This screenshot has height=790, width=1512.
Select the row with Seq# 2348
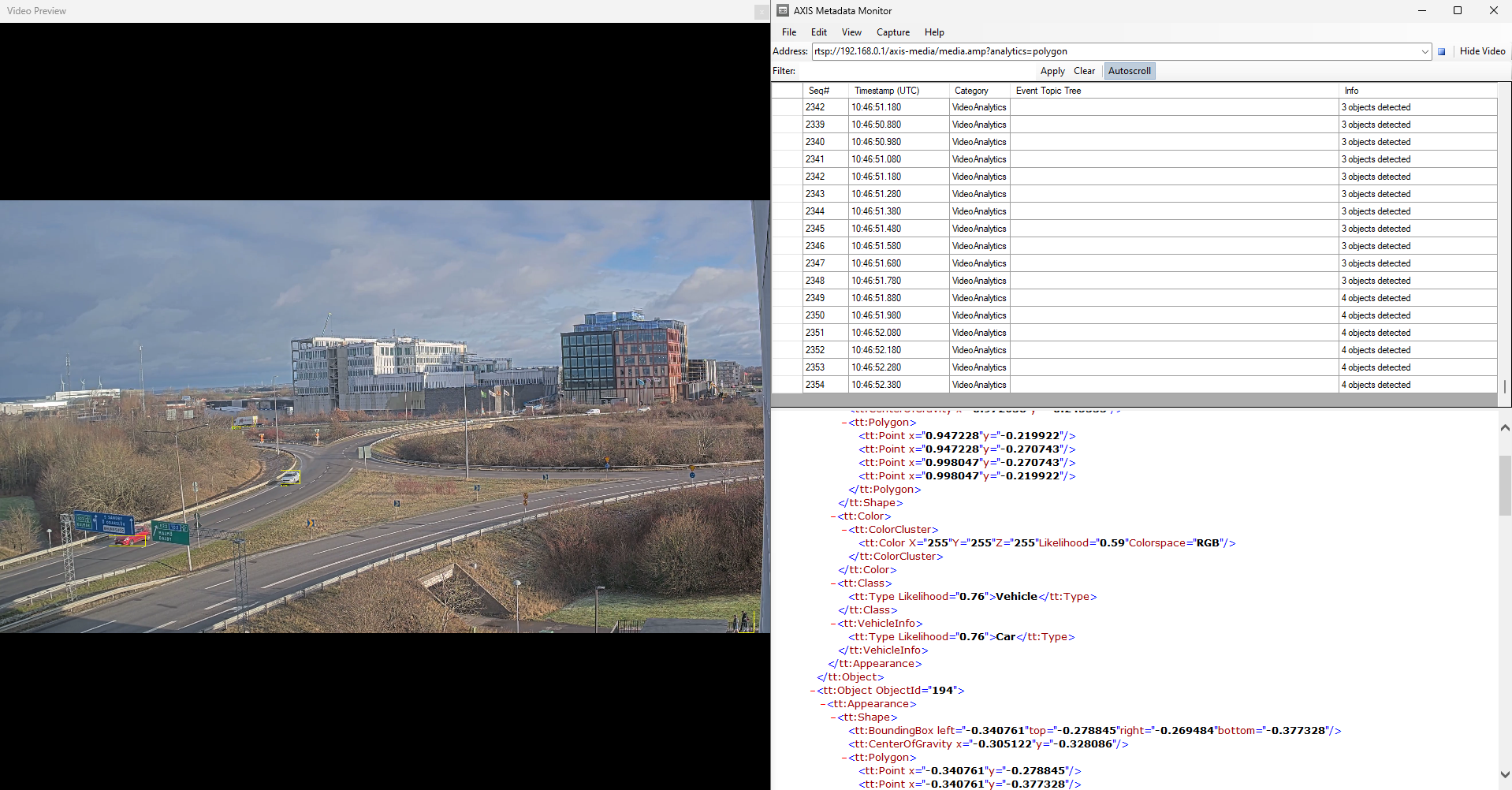1134,281
